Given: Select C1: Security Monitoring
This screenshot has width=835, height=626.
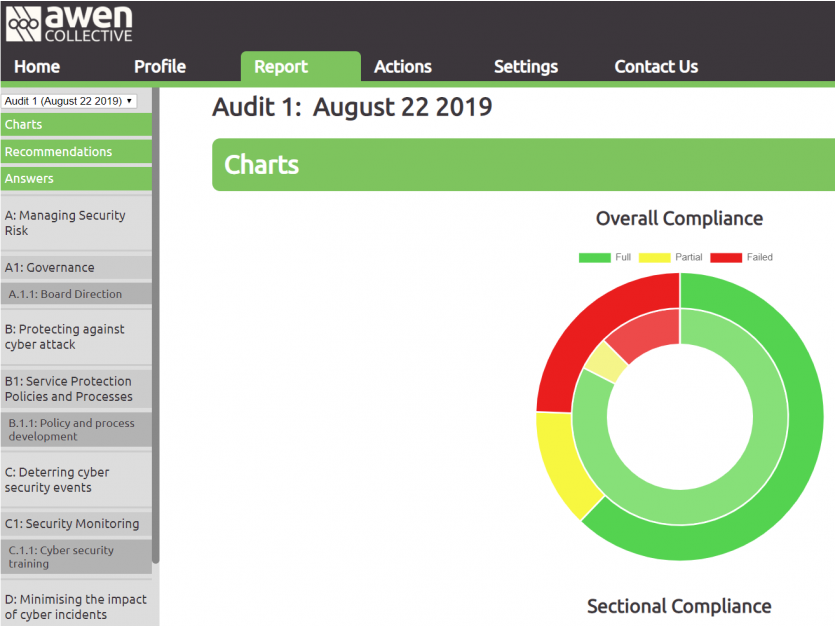Looking at the screenshot, I should (76, 523).
